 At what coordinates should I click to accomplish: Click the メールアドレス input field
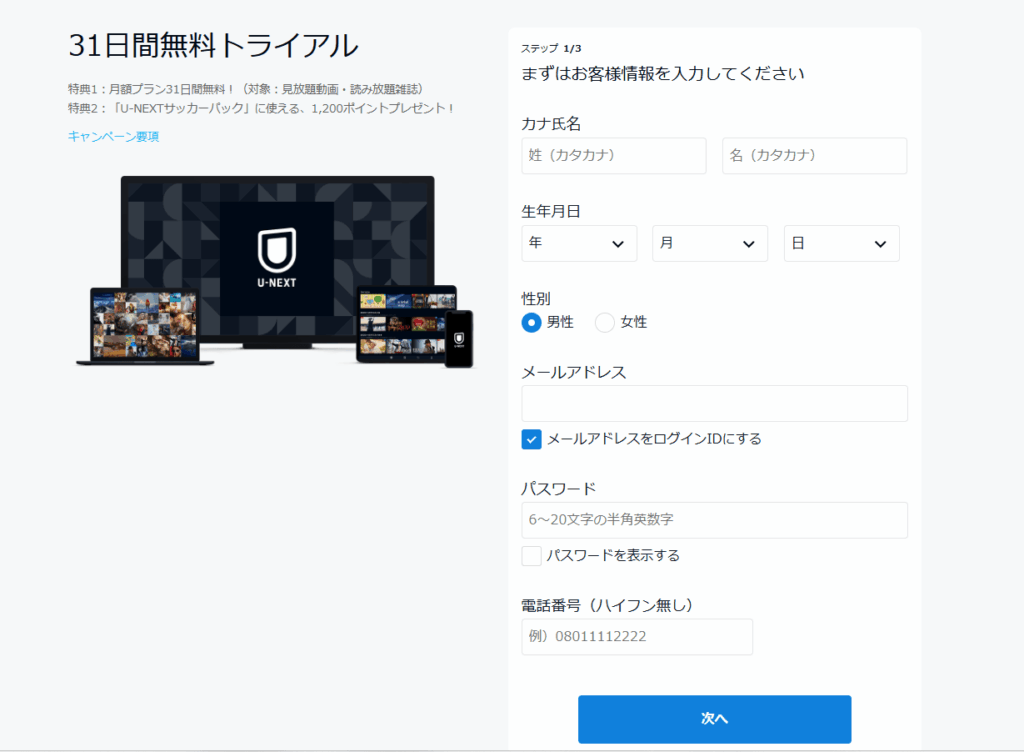click(x=714, y=403)
